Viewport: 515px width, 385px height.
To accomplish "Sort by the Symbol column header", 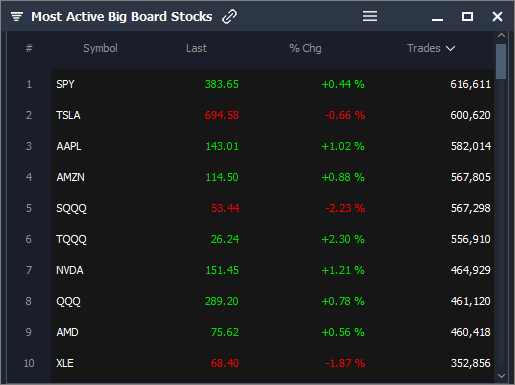I will pos(100,48).
